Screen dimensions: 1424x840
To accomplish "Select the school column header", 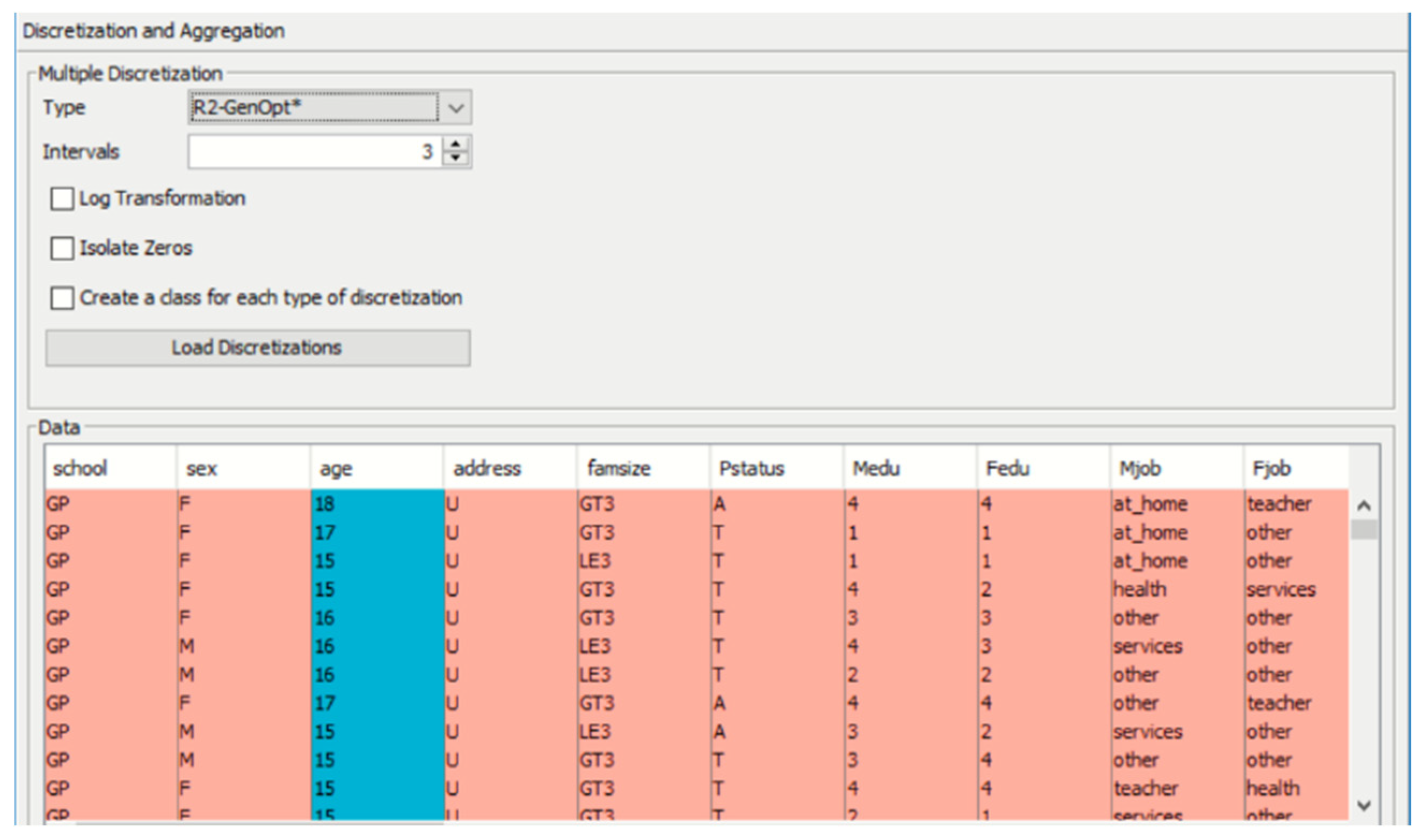I will [110, 469].
